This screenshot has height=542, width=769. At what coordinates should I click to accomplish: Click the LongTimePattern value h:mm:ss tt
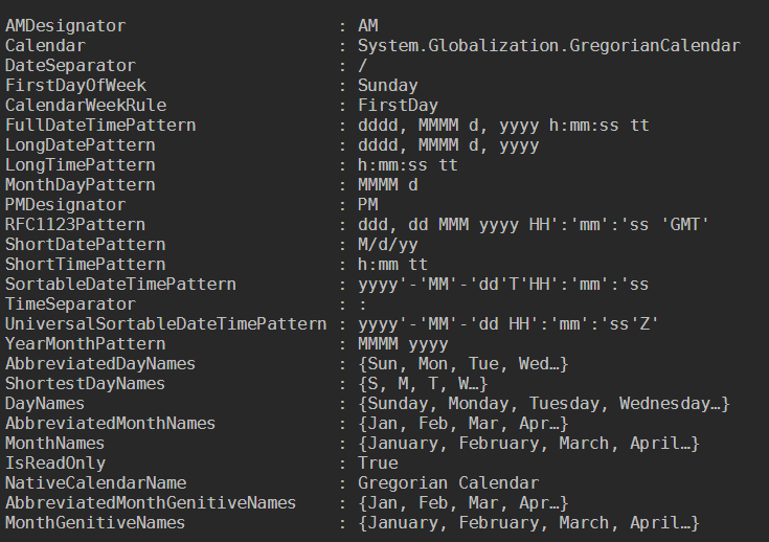coord(408,165)
